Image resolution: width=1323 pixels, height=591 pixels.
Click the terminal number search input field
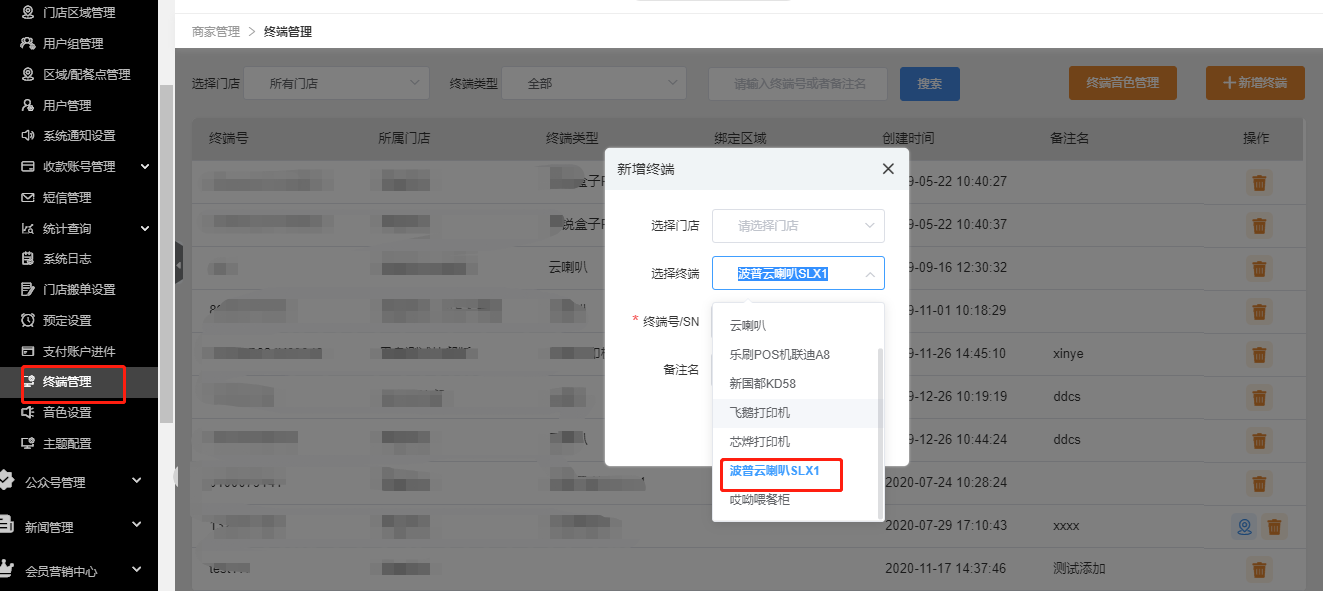click(798, 84)
